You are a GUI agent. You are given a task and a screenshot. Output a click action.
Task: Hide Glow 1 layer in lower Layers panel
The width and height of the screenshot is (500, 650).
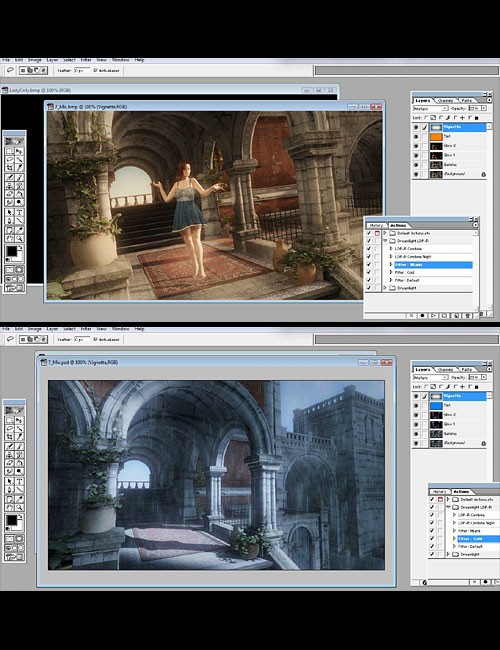(416, 424)
